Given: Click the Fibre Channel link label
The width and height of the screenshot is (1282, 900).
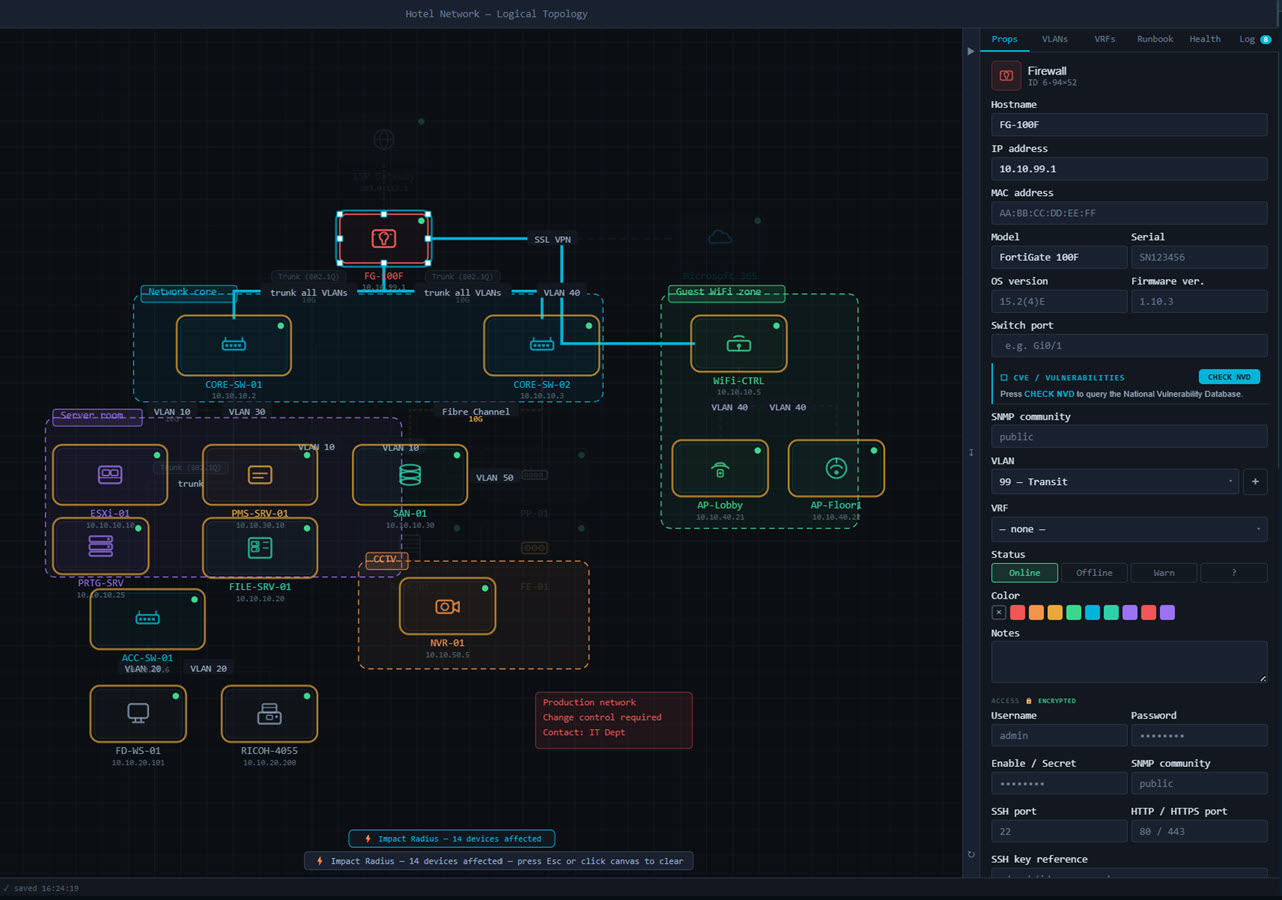Looking at the screenshot, I should tap(476, 411).
